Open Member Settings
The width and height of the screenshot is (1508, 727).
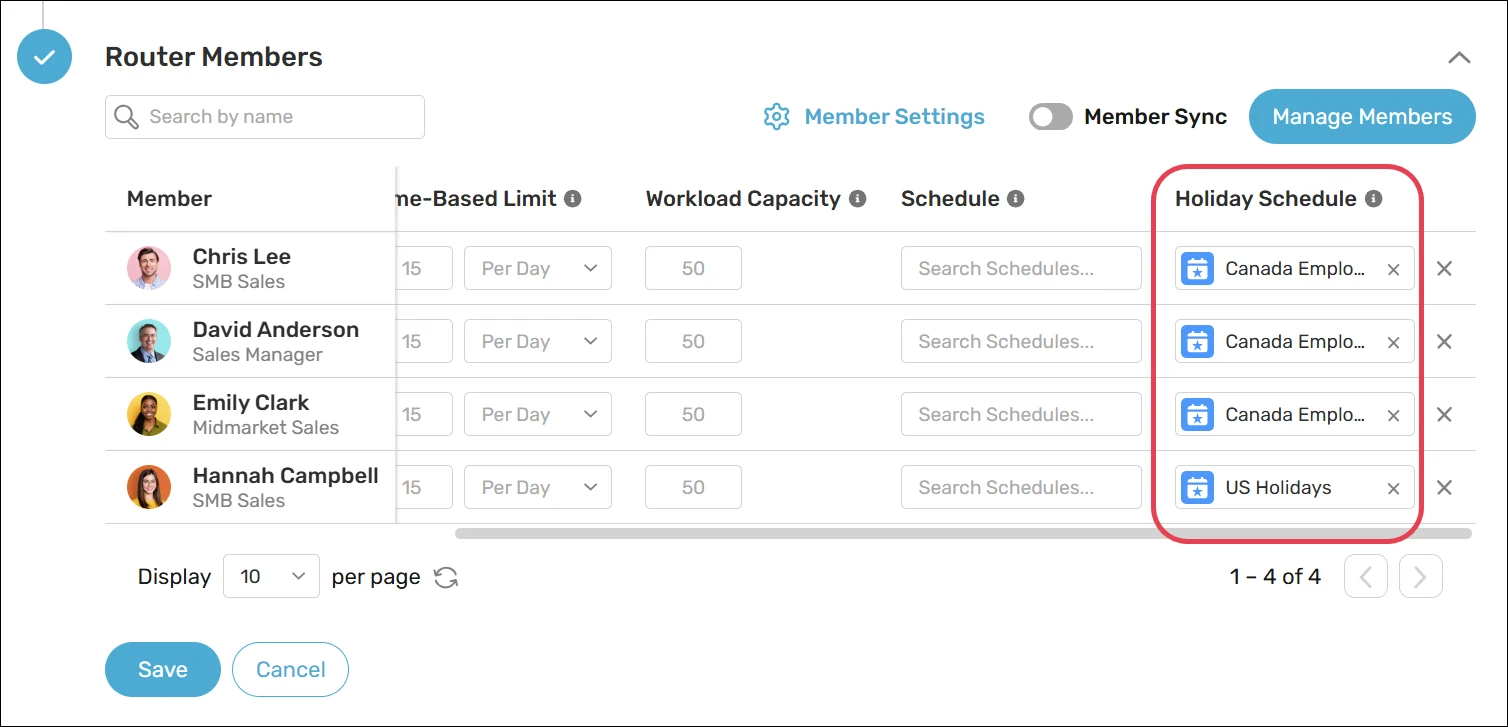pyautogui.click(x=874, y=117)
